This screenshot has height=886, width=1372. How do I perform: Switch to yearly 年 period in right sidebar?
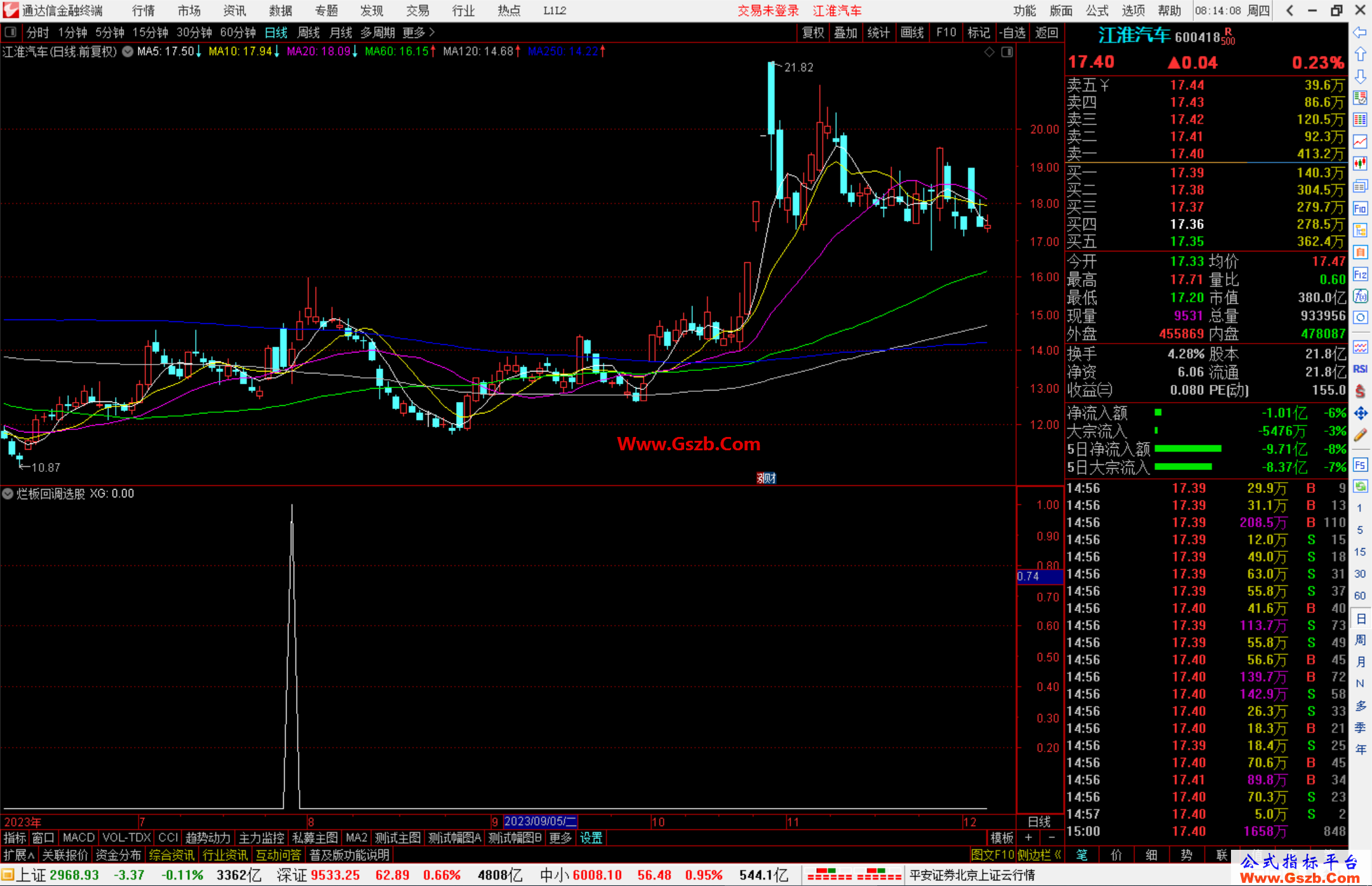click(1360, 749)
